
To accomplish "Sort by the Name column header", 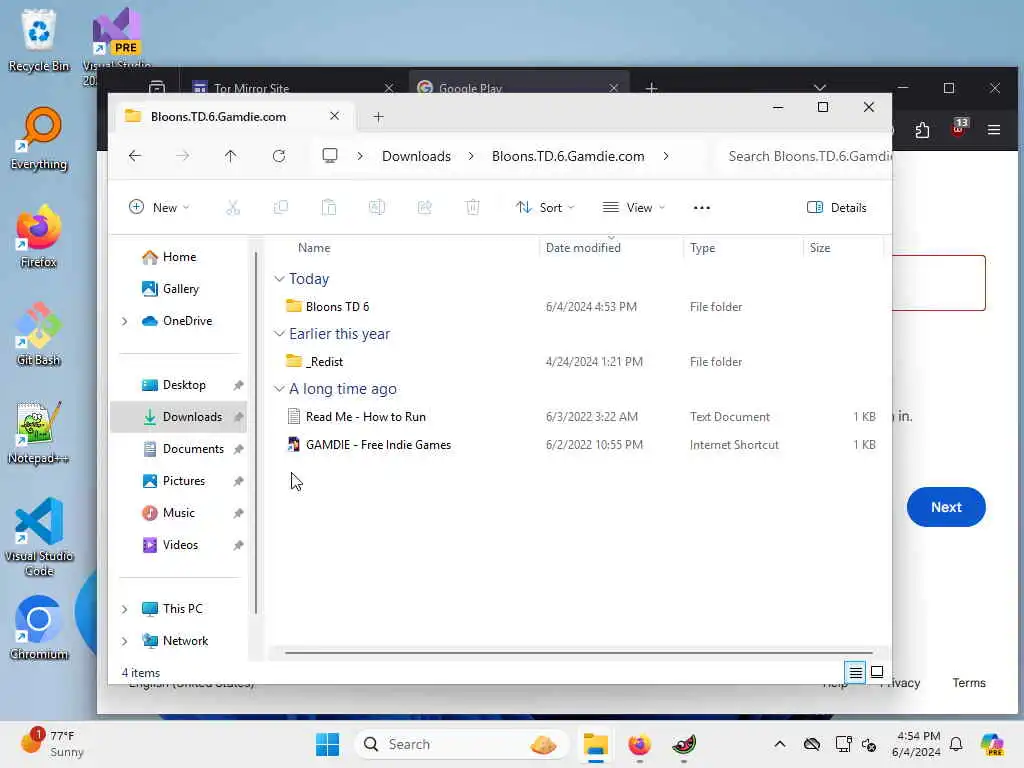I will click(313, 248).
